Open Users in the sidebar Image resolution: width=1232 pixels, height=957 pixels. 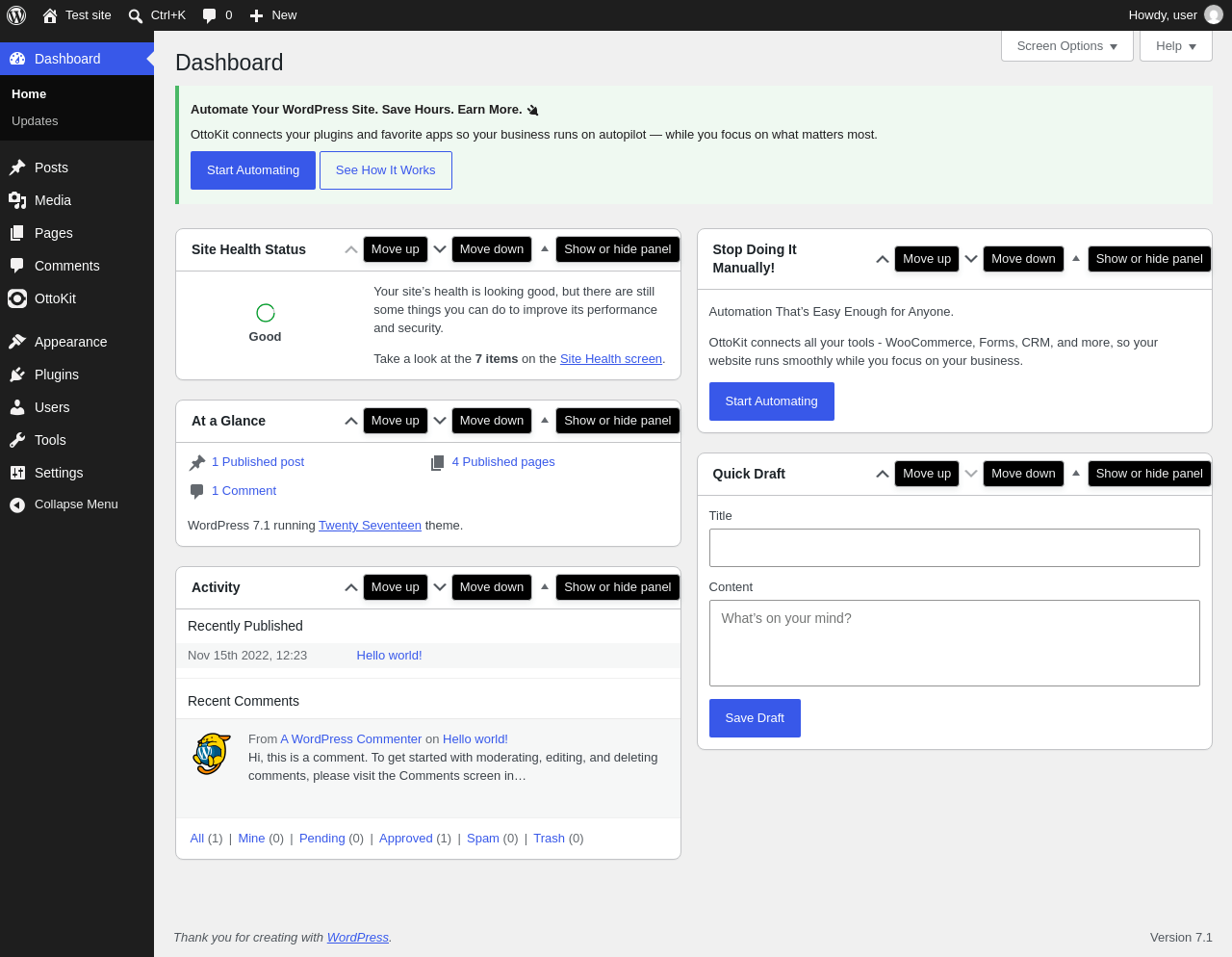(x=77, y=407)
